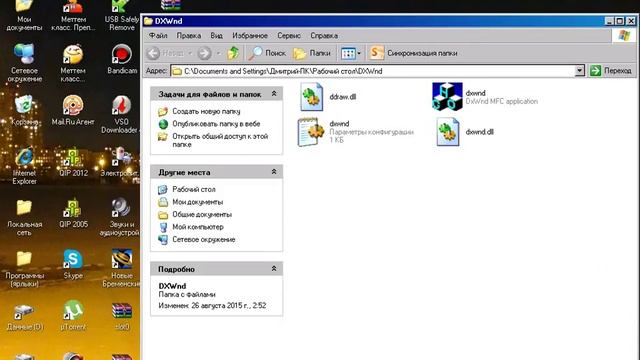Open the Back button history dropdown arrow
The width and height of the screenshot is (640, 360).
(x=190, y=53)
